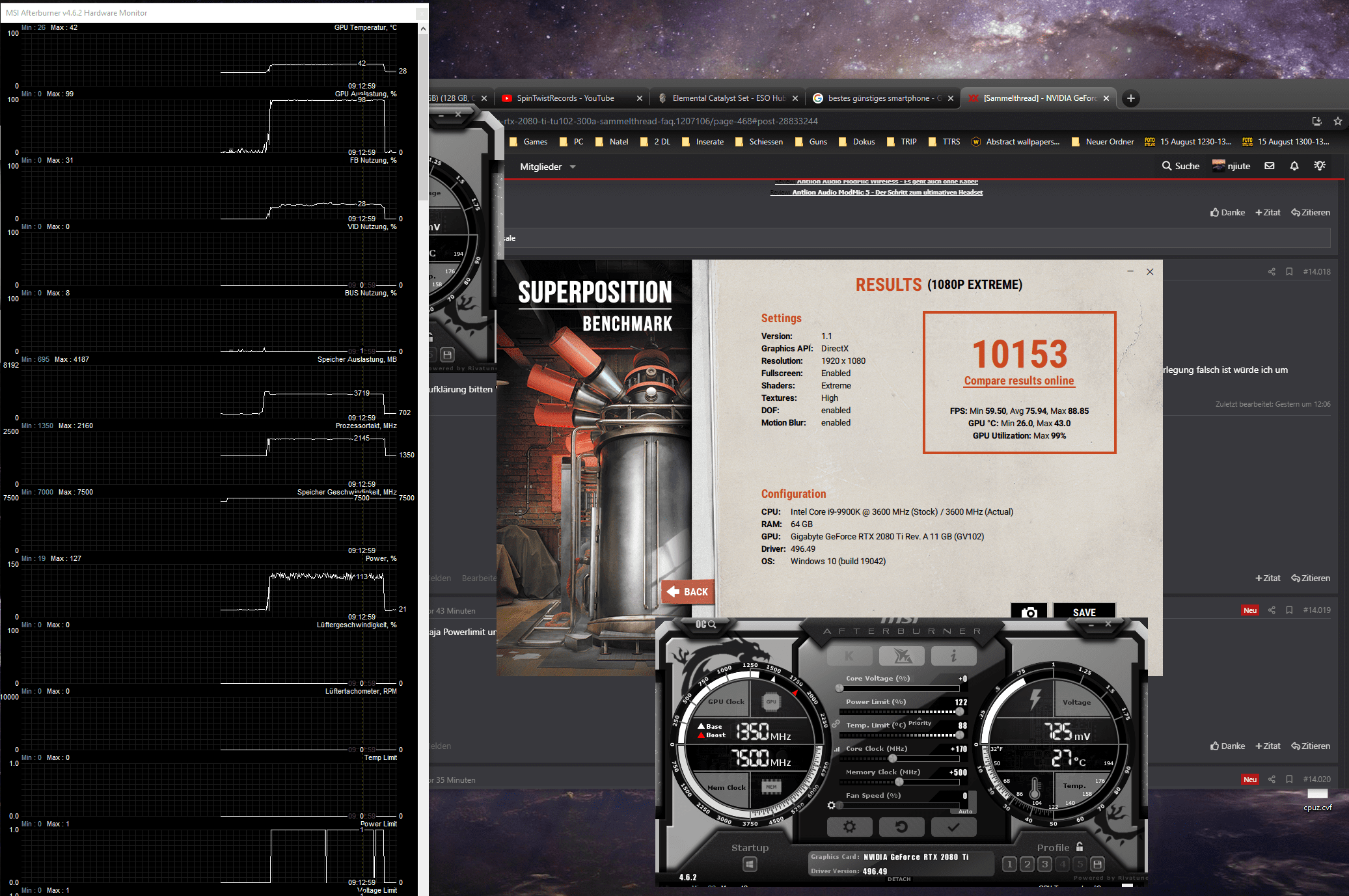The width and height of the screenshot is (1349, 896).
Task: Open Abstract wallpapers bookmark
Action: coord(1015,142)
